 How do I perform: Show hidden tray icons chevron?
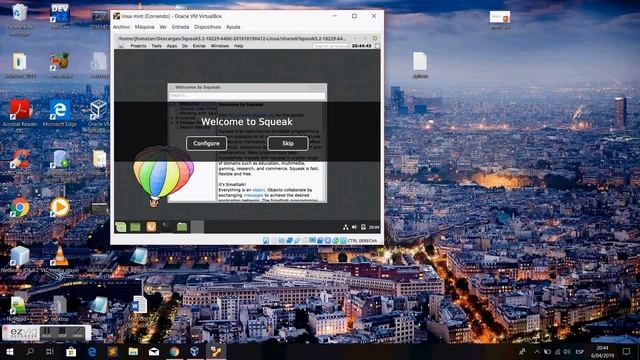537,351
